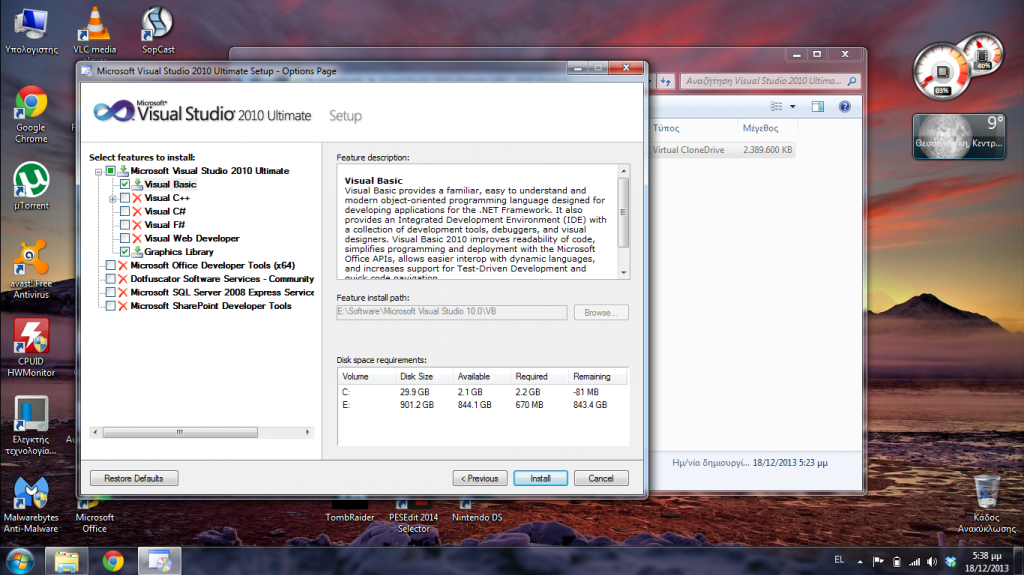The image size is (1024, 575).
Task: Click the Windows Start orb
Action: coord(20,561)
